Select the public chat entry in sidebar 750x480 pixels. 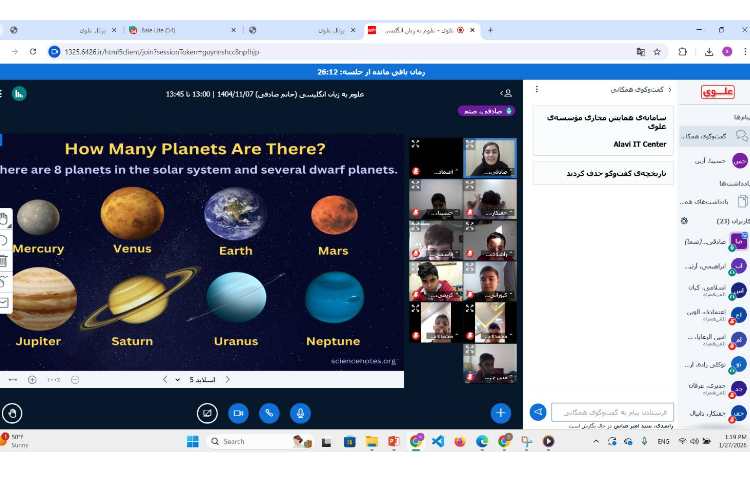[x=715, y=136]
